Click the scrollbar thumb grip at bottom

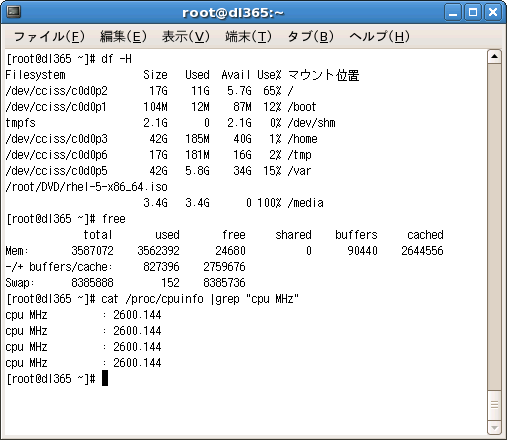pyautogui.click(x=494, y=405)
